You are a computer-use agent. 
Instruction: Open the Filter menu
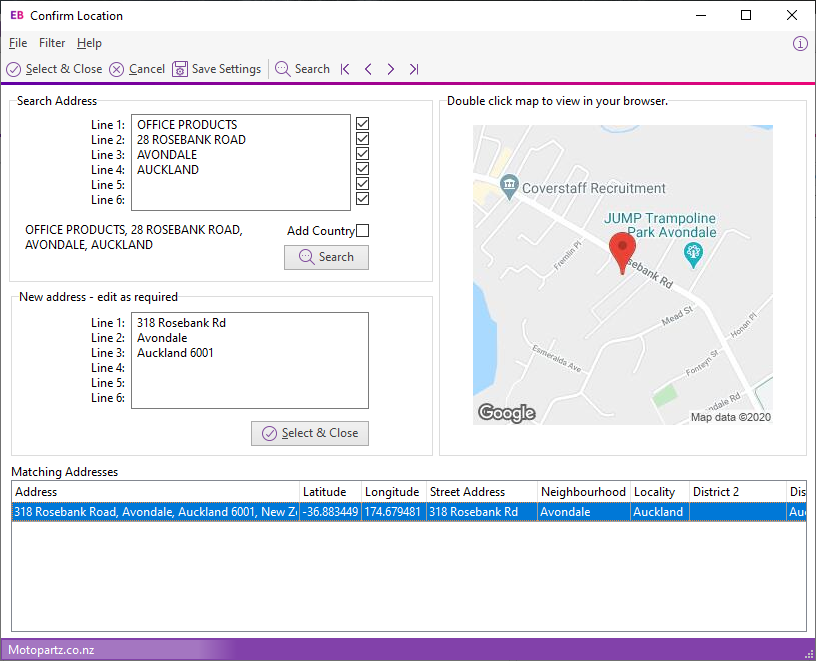point(51,43)
